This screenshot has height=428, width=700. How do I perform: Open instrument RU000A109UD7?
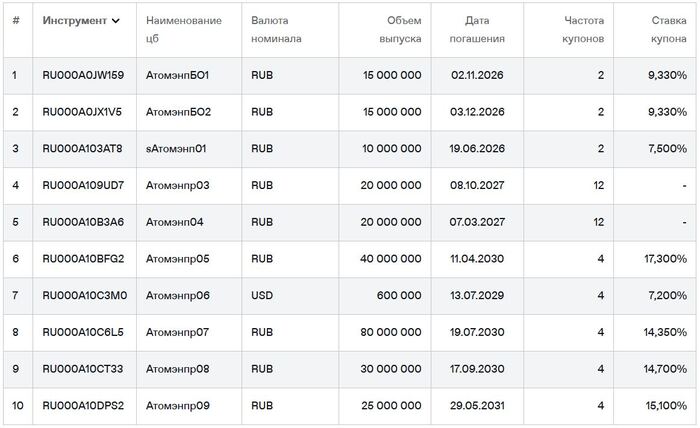pos(83,185)
